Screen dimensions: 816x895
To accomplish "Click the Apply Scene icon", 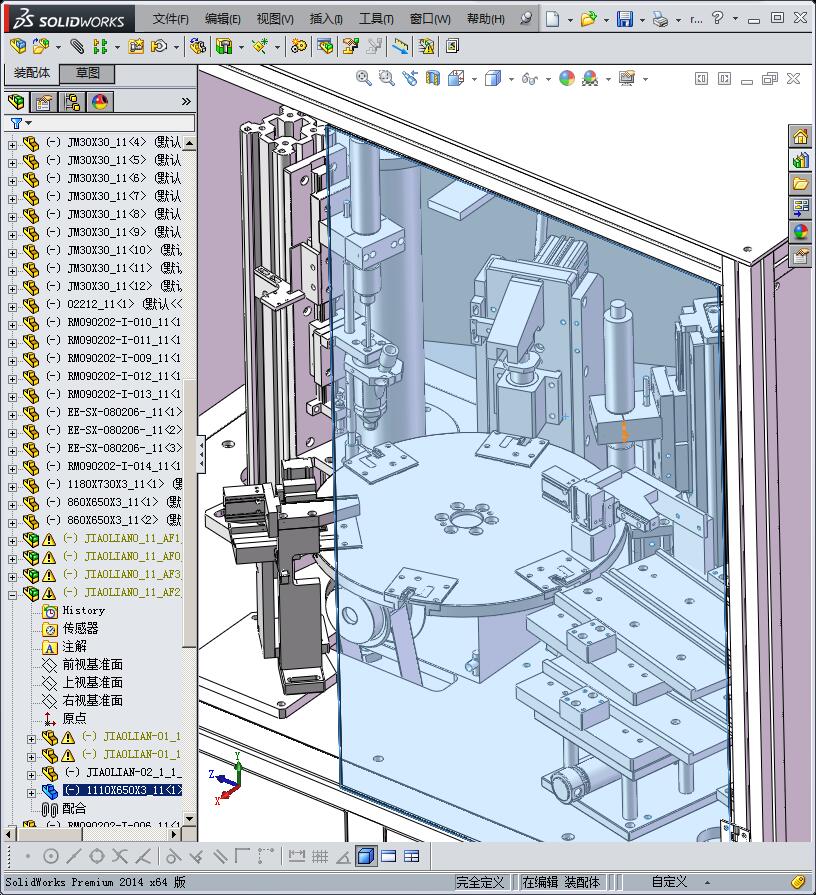I will point(590,78).
